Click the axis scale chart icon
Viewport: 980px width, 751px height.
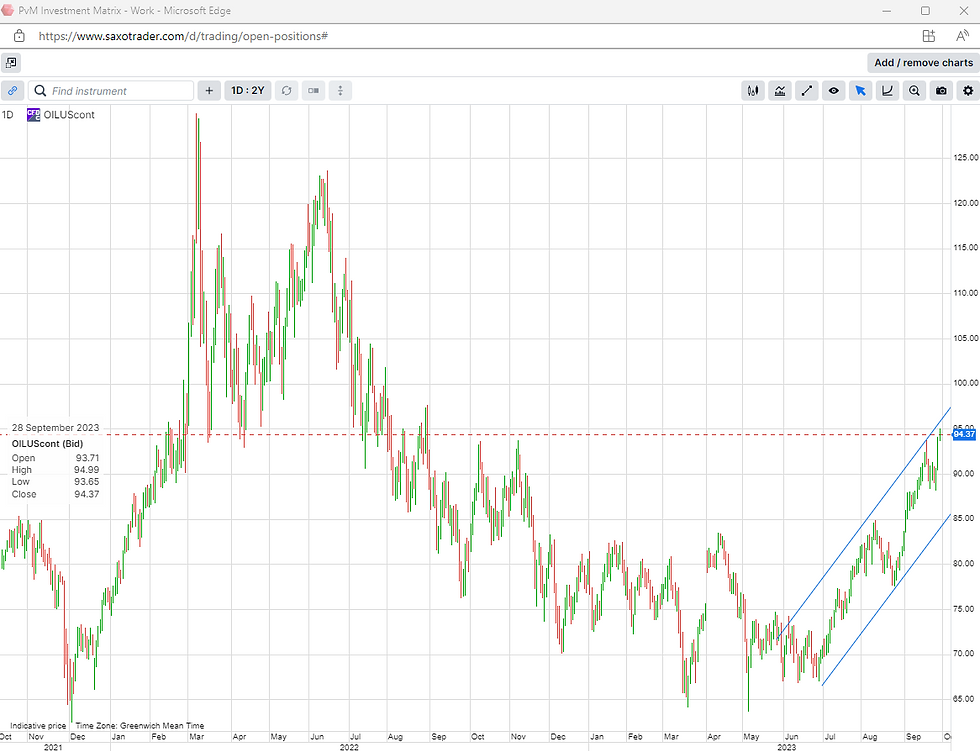[888, 91]
